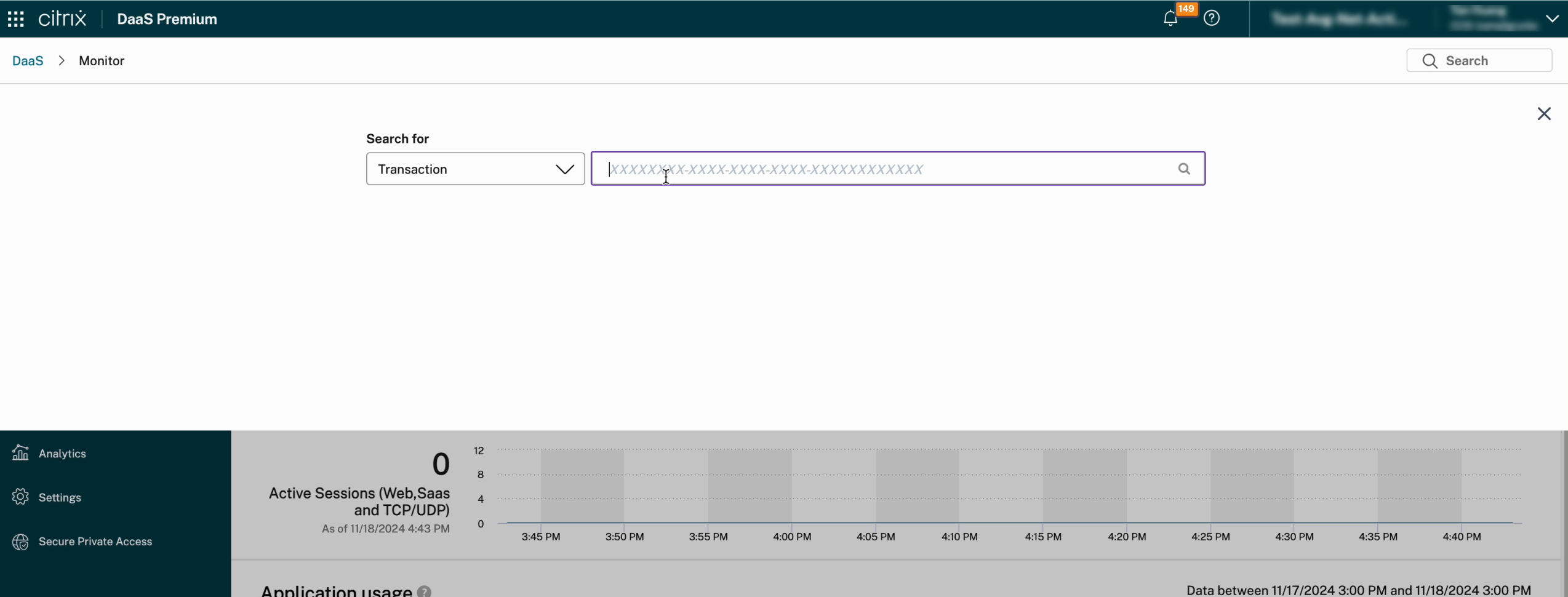Click the Settings gear icon
The height and width of the screenshot is (597, 1568).
point(20,497)
